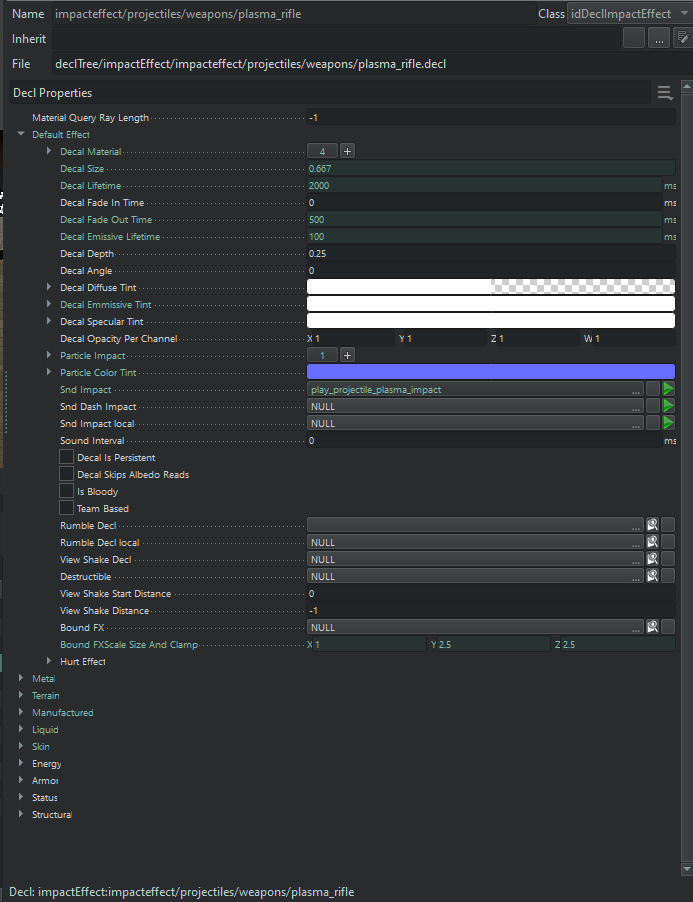693x902 pixels.
Task: Expand Particle Color Tint components
Action: pyautogui.click(x=49, y=372)
